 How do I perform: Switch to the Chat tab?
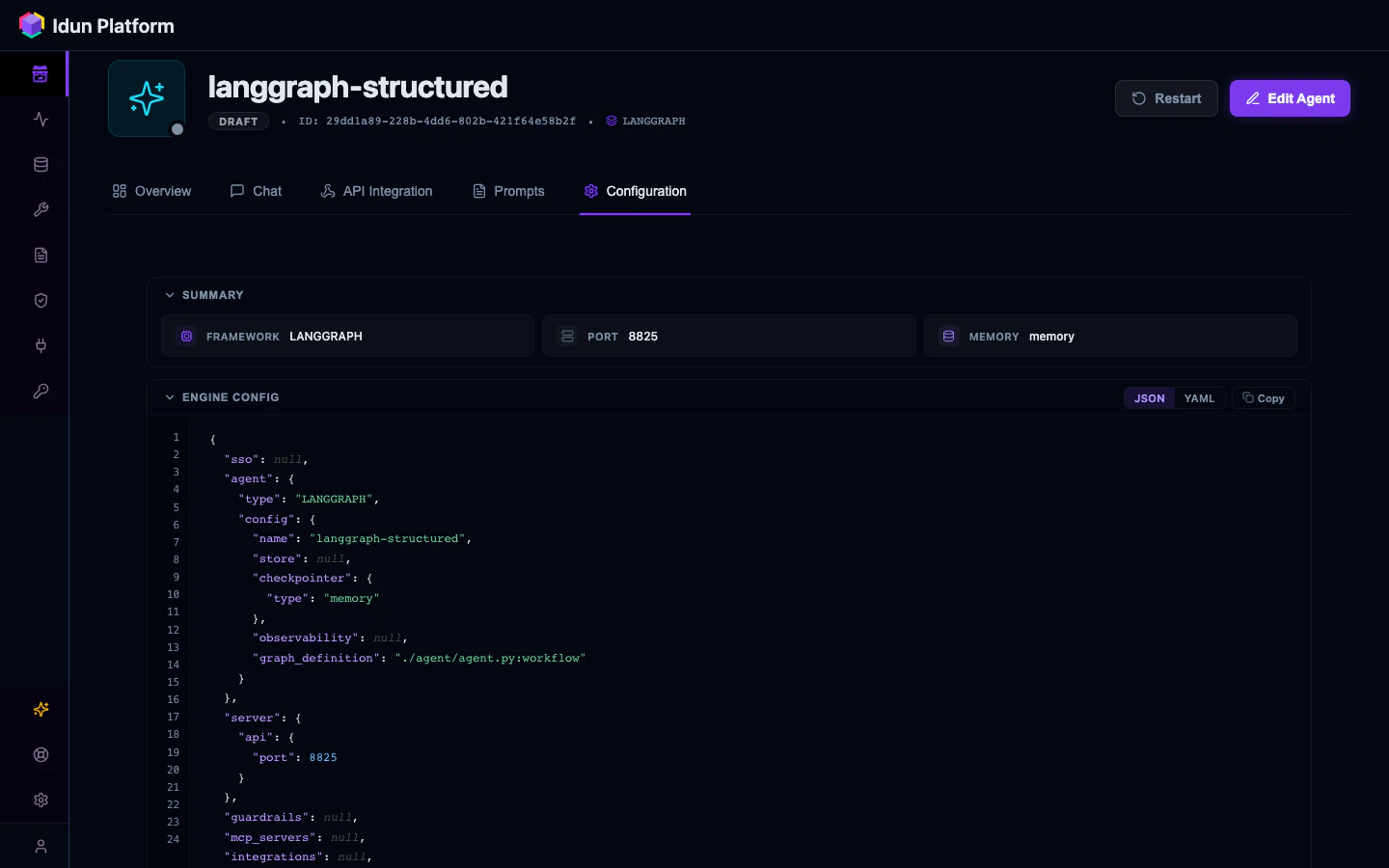(256, 191)
